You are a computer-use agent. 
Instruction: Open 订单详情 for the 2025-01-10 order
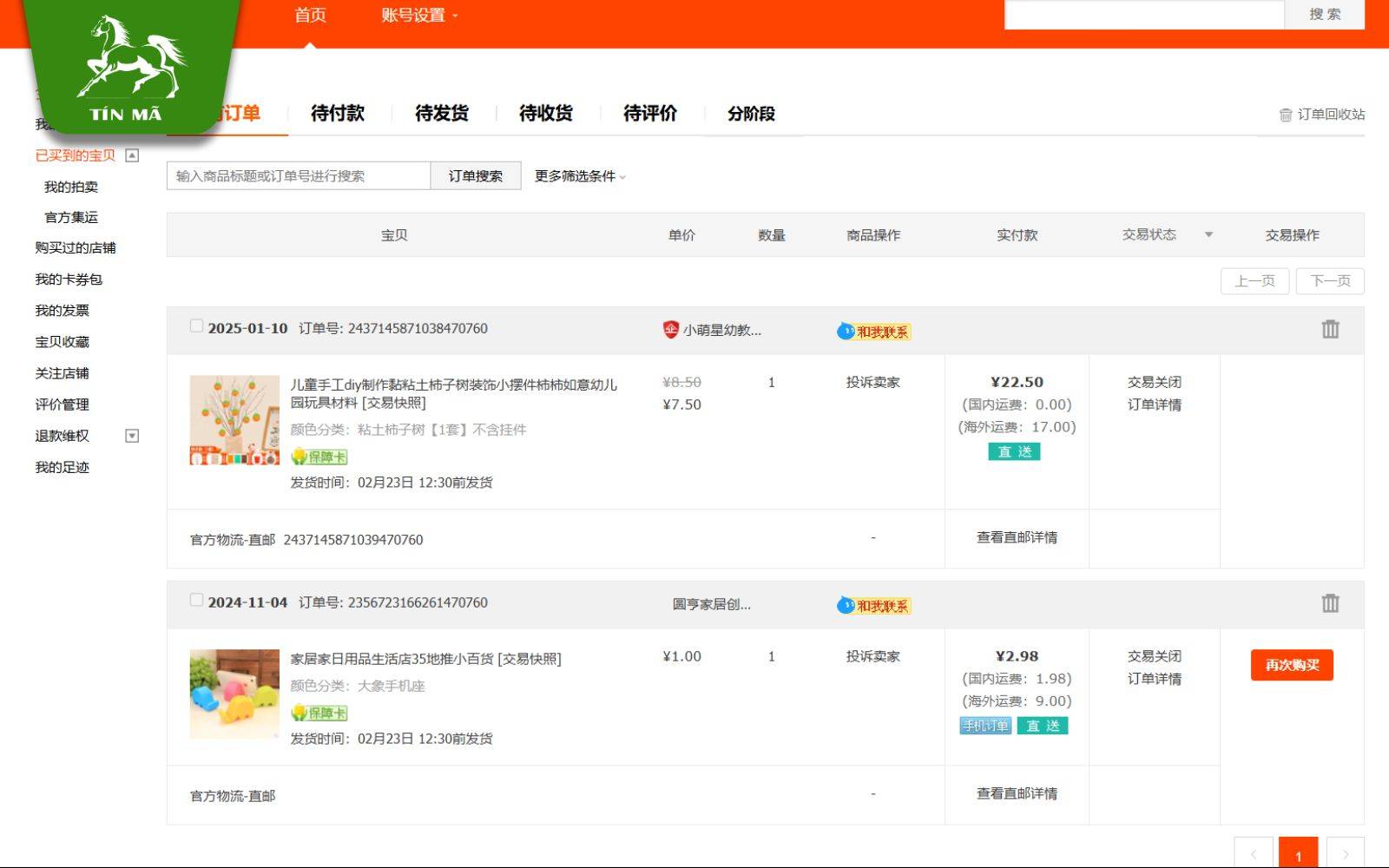(1155, 404)
